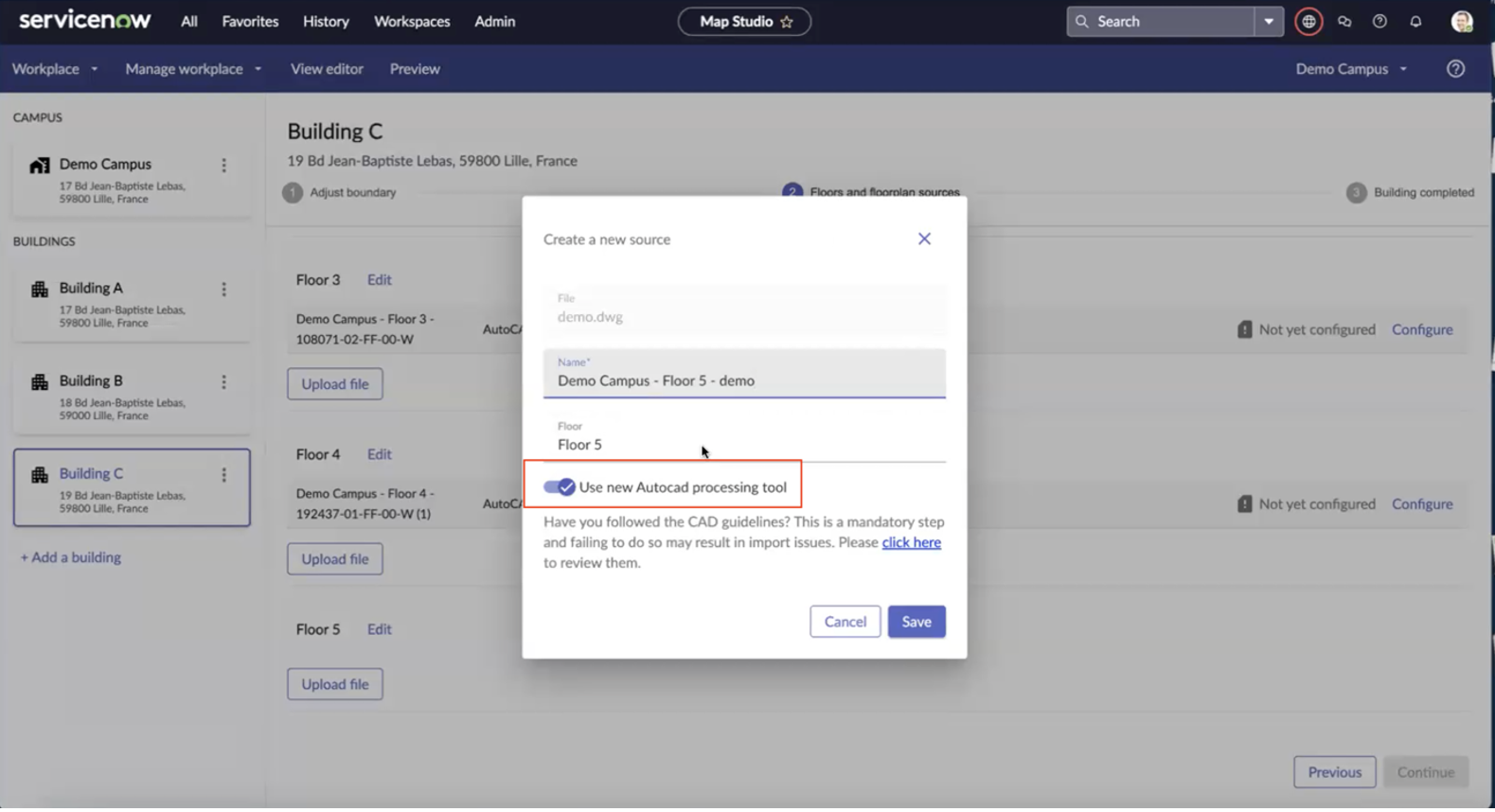
Task: Select the Demo Campus card
Action: click(132, 179)
